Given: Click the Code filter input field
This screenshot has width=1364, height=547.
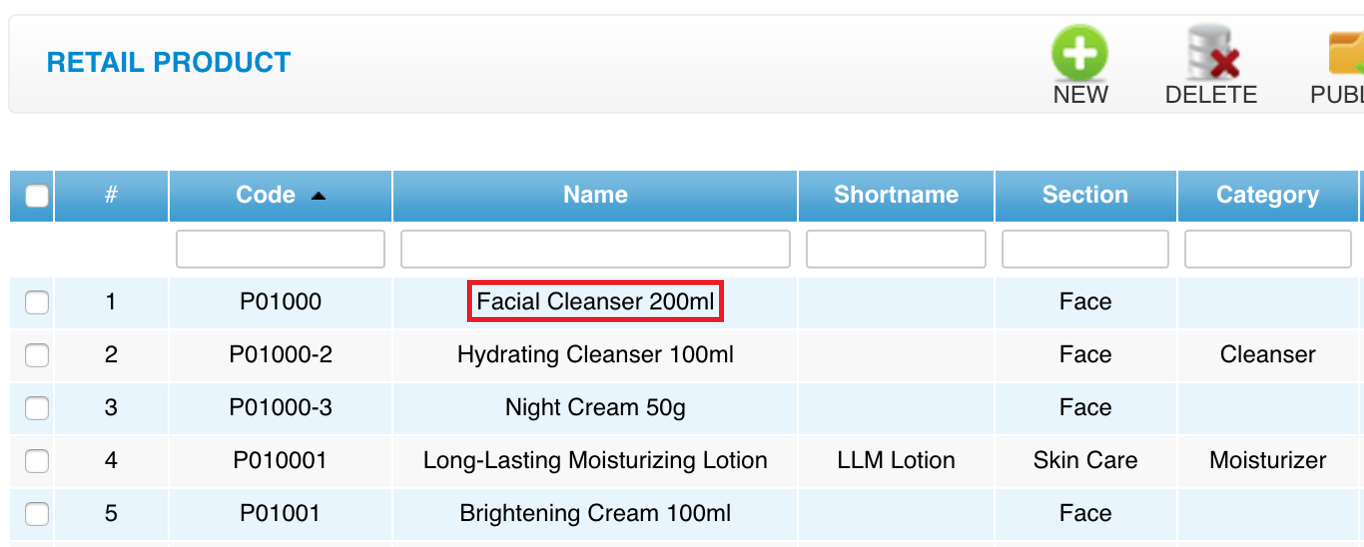Looking at the screenshot, I should click(x=280, y=249).
